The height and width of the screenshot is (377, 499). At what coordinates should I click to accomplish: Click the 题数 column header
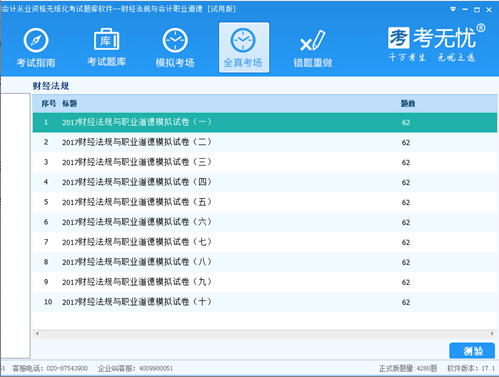point(408,104)
